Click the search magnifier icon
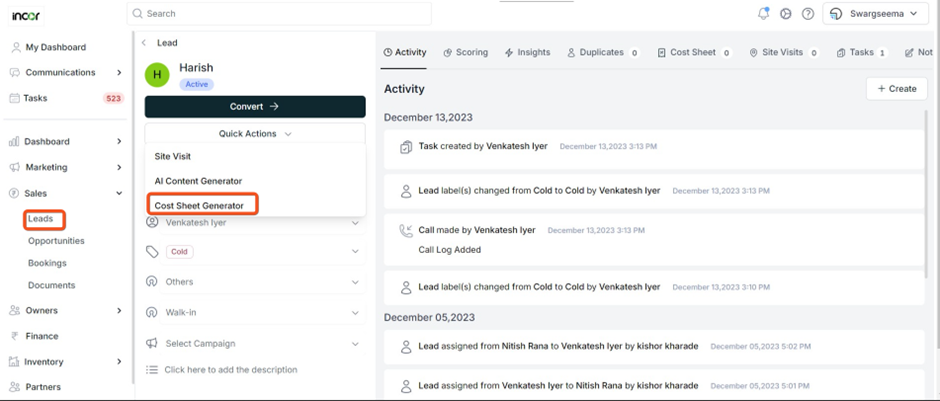The height and width of the screenshot is (401, 940). click(x=138, y=13)
